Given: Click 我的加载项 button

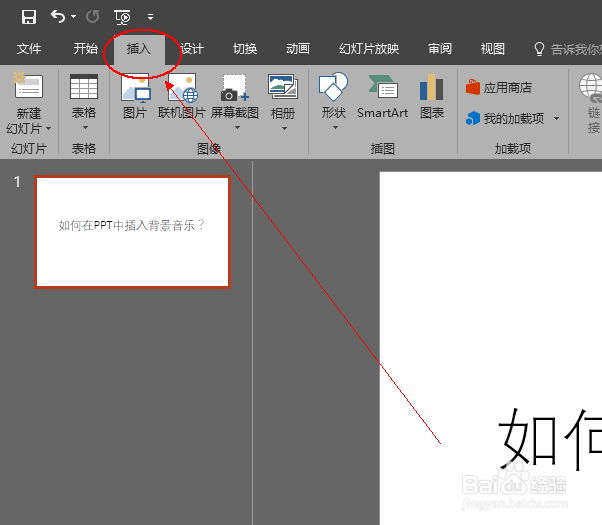Looking at the screenshot, I should 505,118.
